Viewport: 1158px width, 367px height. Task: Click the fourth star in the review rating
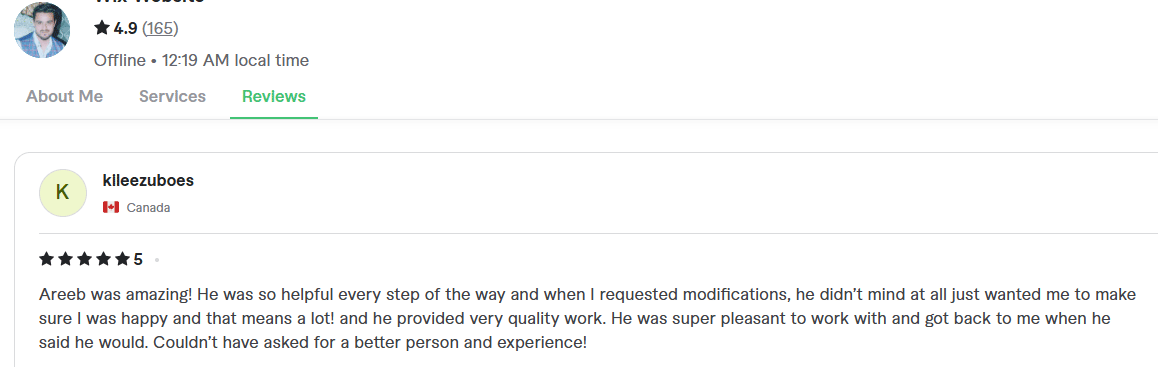(103, 258)
